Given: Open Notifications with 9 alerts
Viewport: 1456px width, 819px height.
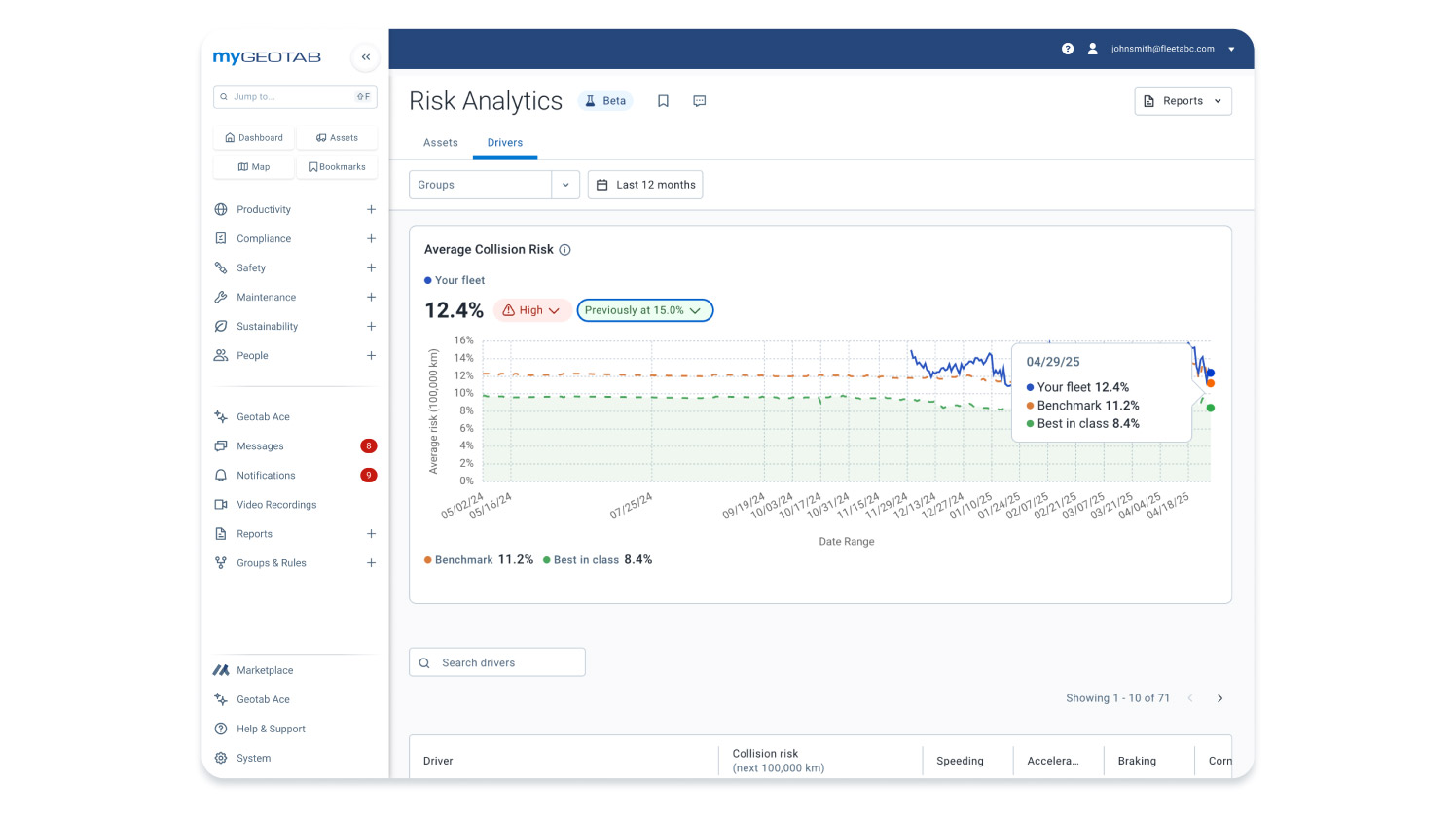Looking at the screenshot, I should pos(264,475).
